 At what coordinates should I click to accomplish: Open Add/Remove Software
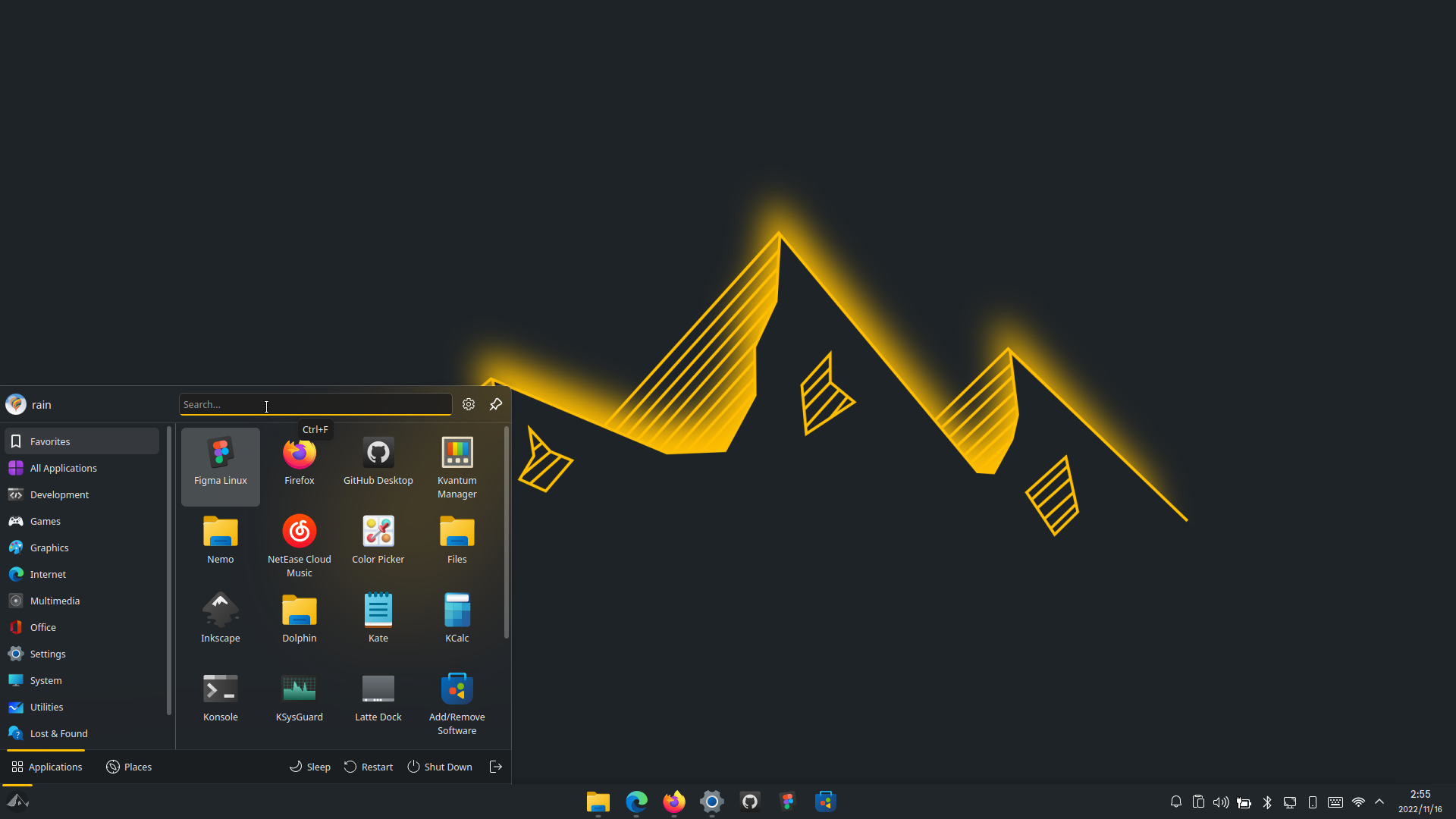pyautogui.click(x=457, y=703)
